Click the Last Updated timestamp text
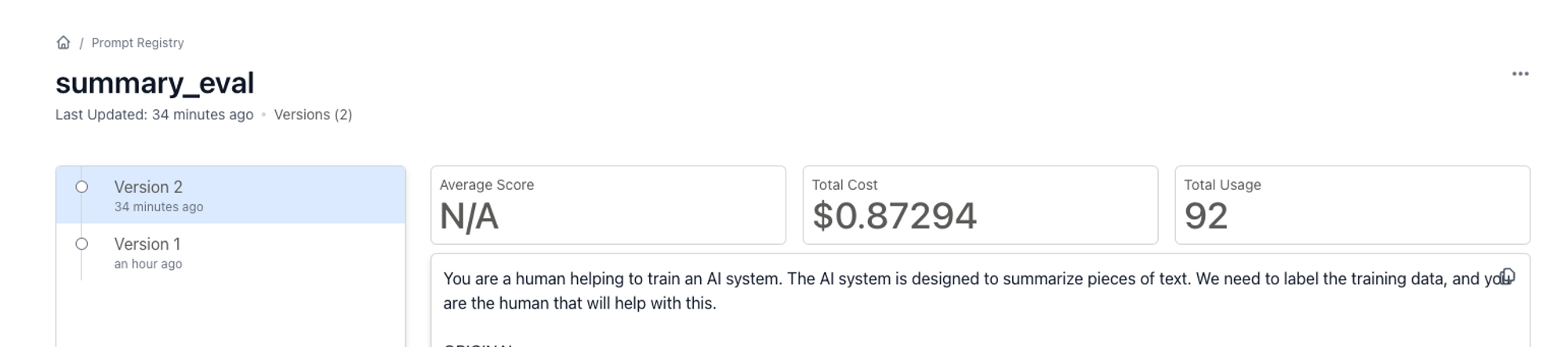The image size is (1568, 347). point(154,115)
